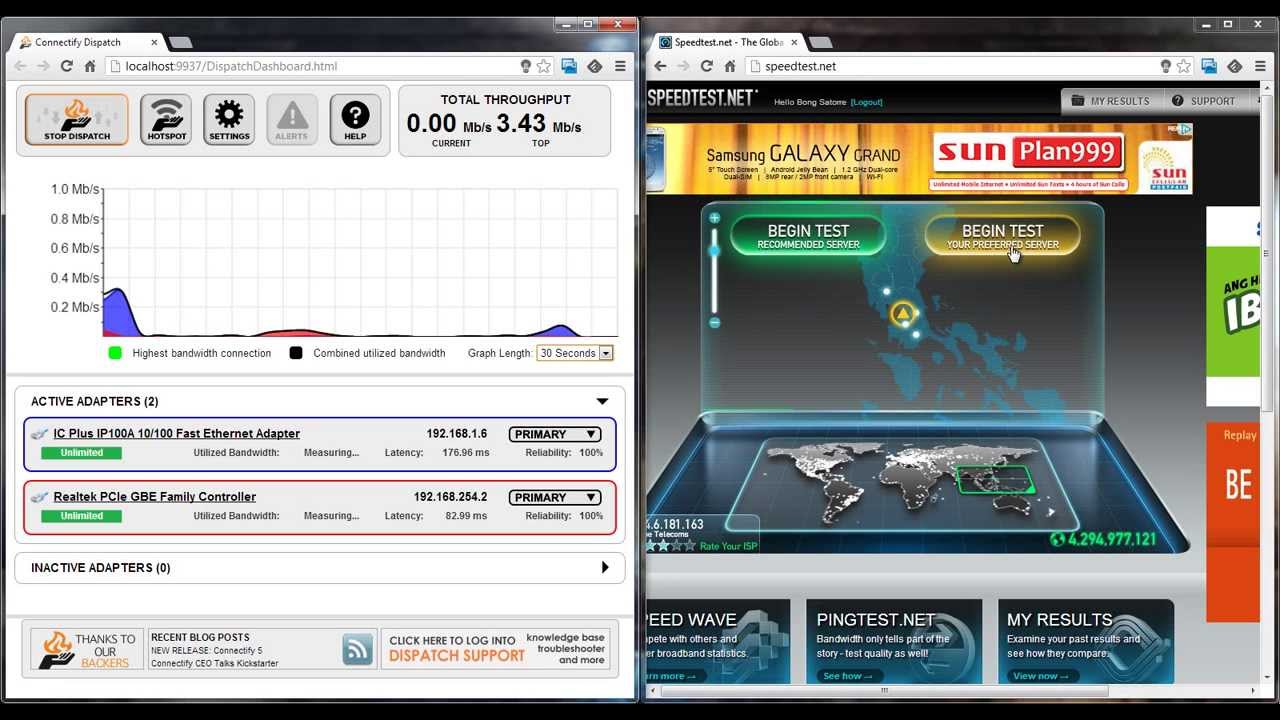
Task: Collapse the Active Adapters section arrow
Action: (x=602, y=401)
